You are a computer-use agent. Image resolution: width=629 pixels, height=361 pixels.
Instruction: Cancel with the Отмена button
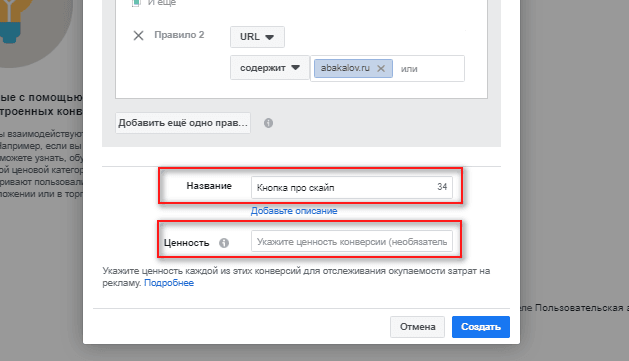pos(417,327)
